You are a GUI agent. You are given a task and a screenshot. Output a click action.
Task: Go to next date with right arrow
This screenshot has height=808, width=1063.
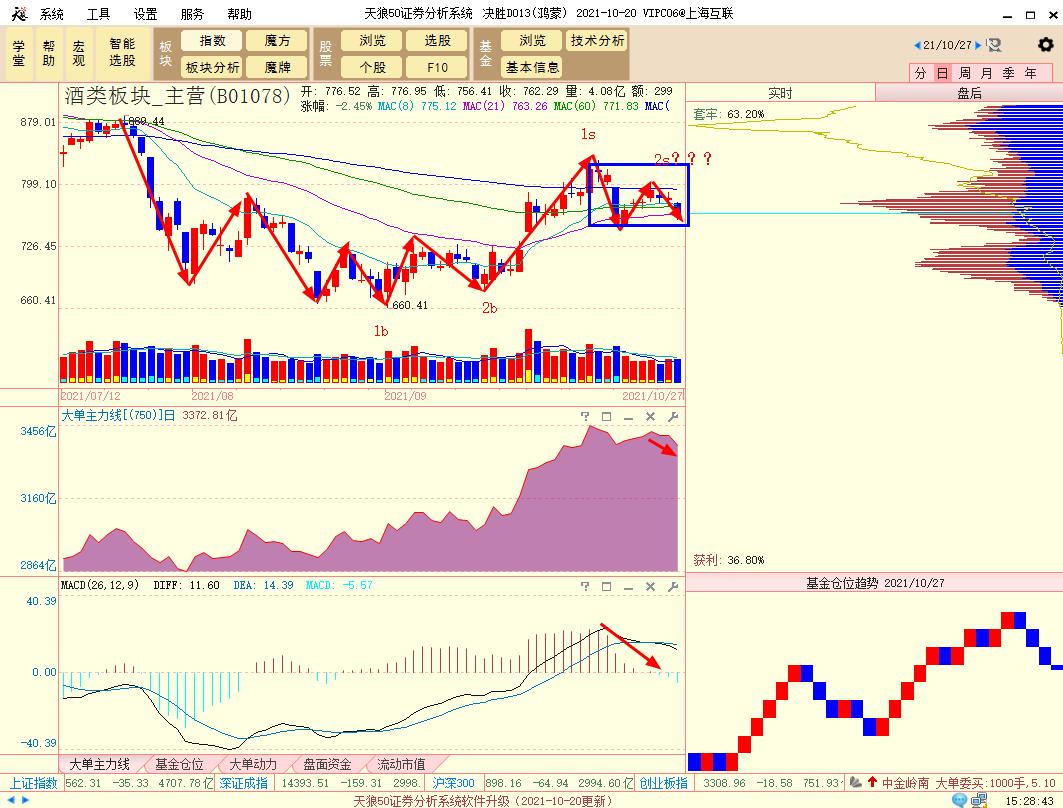(978, 45)
